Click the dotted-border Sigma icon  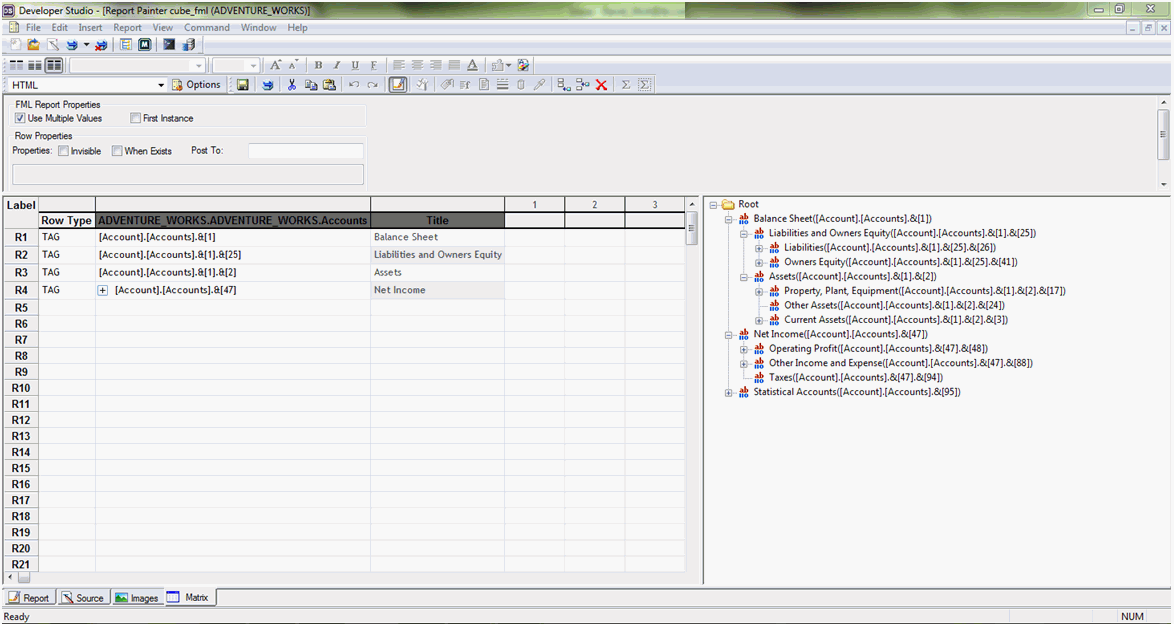click(x=645, y=85)
